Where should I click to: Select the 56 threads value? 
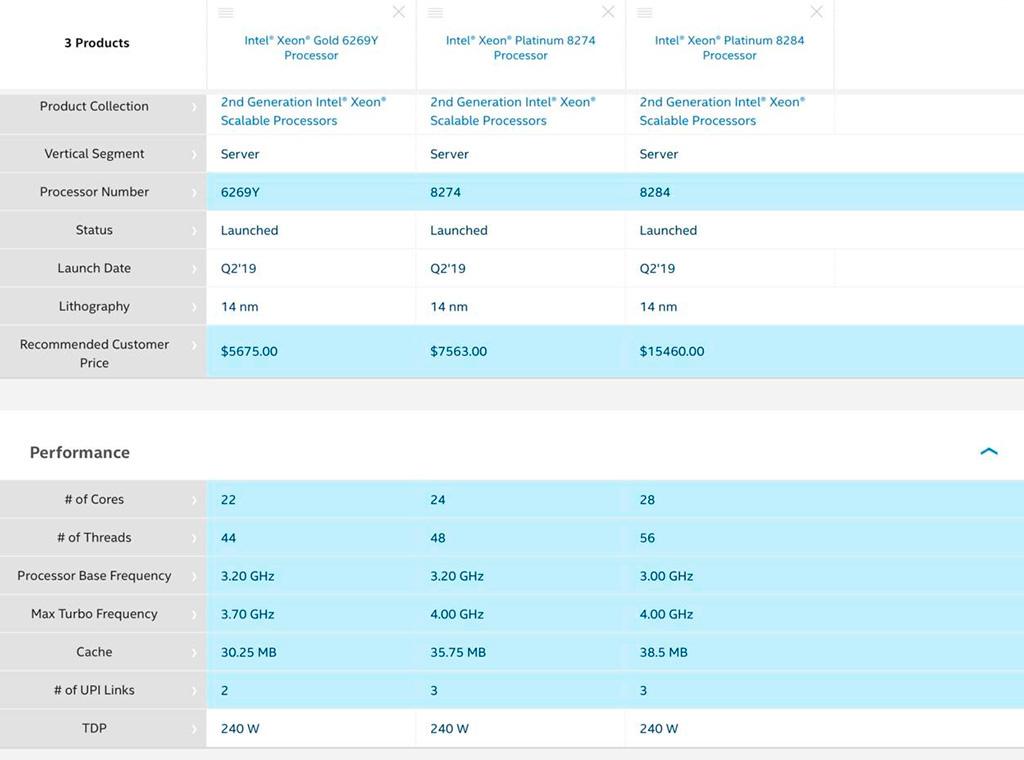coord(647,538)
